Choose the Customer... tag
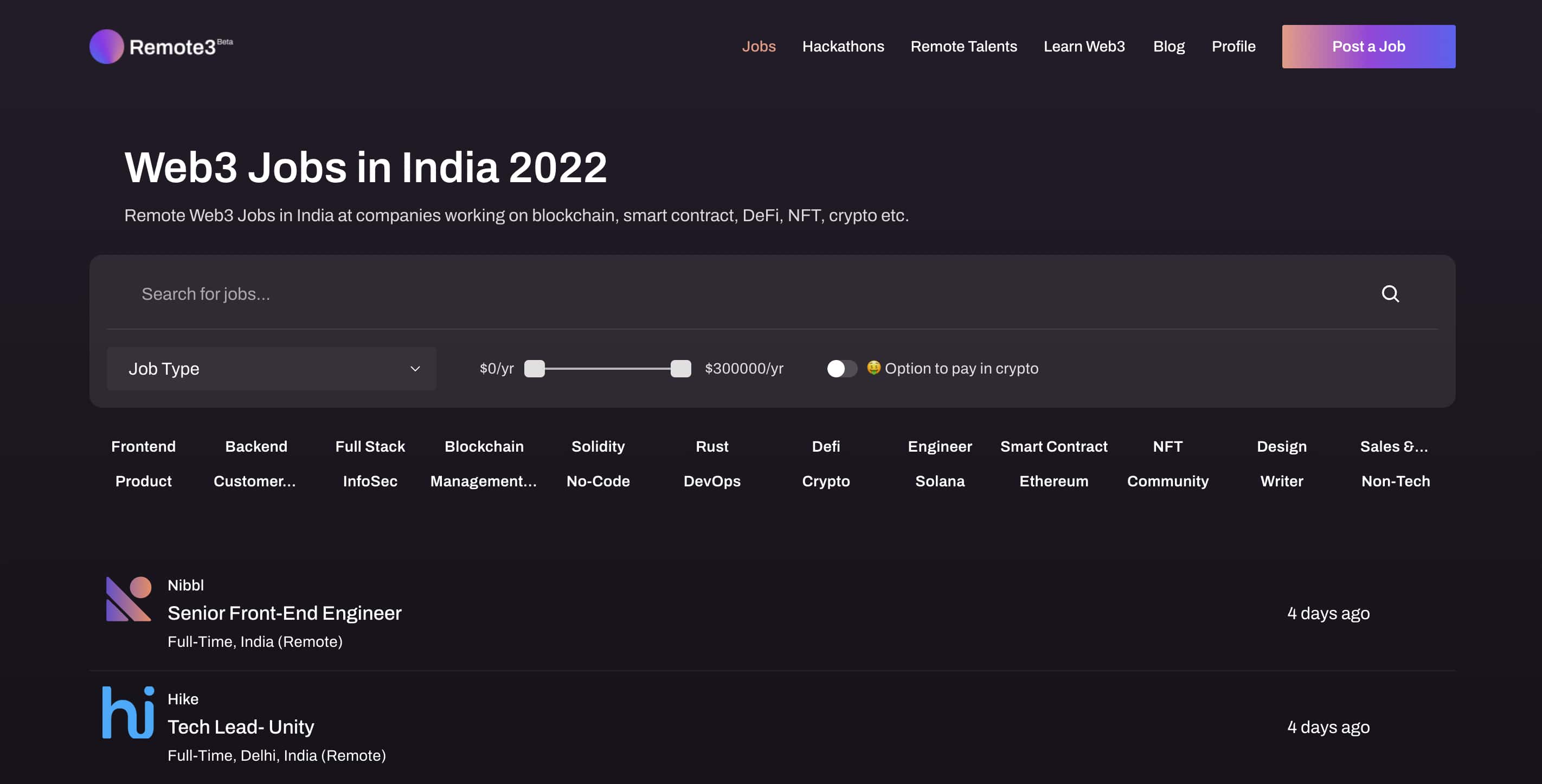The width and height of the screenshot is (1542, 784). [x=254, y=481]
